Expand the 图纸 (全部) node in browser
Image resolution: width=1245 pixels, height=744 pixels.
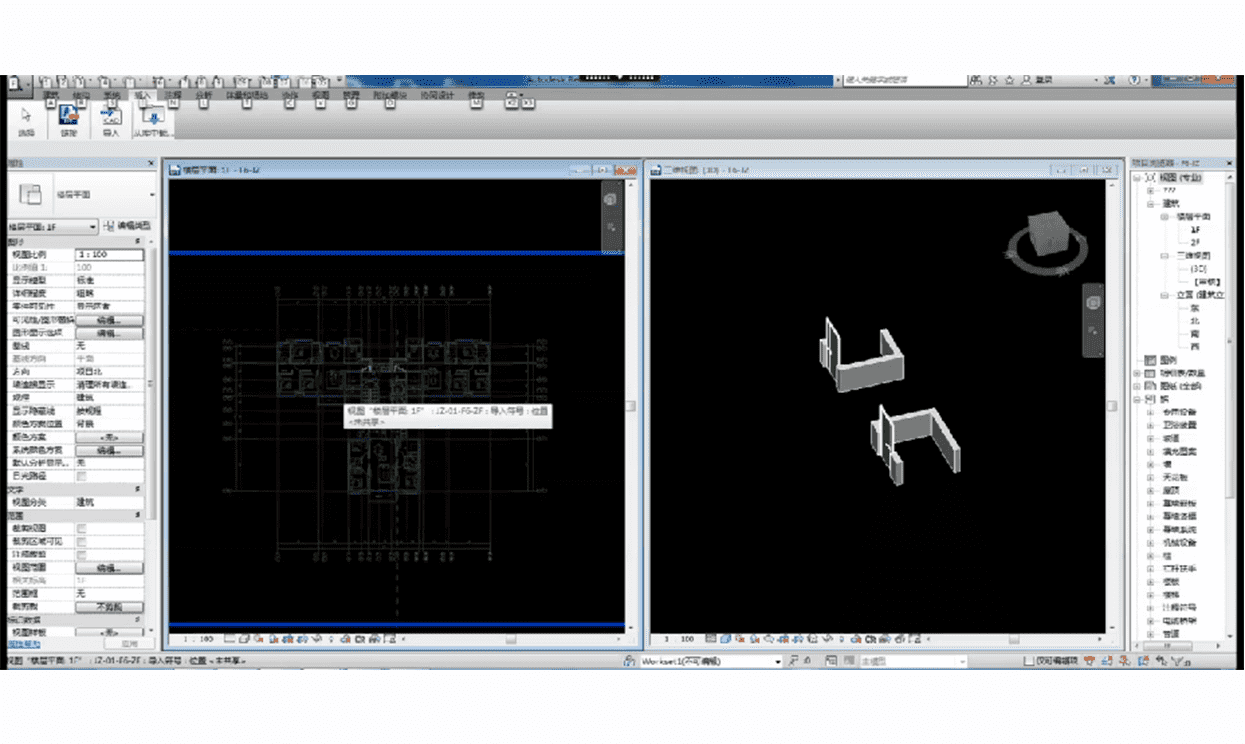(1137, 386)
